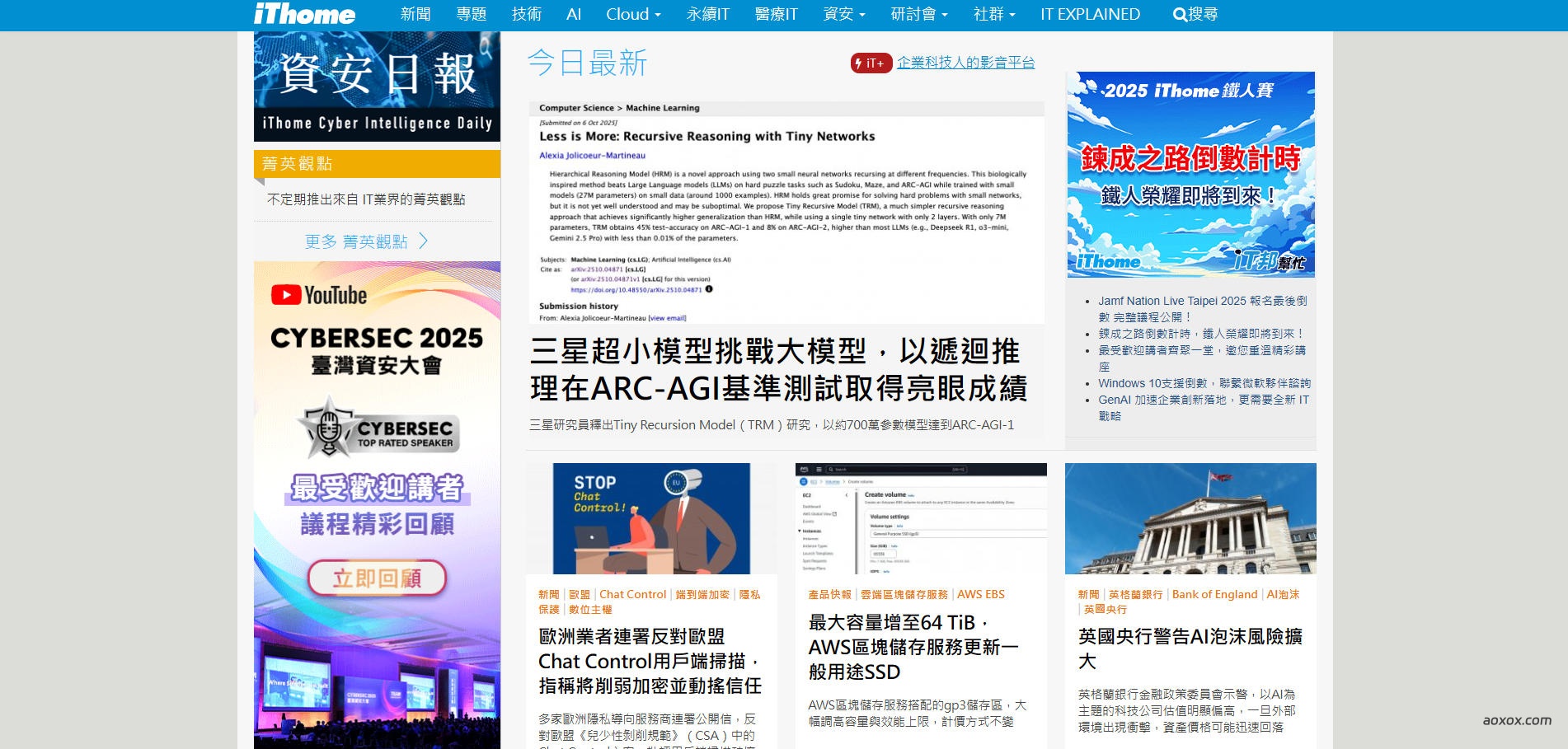This screenshot has height=749, width=1568.
Task: Click the Chat Control tag link
Action: 632,594
